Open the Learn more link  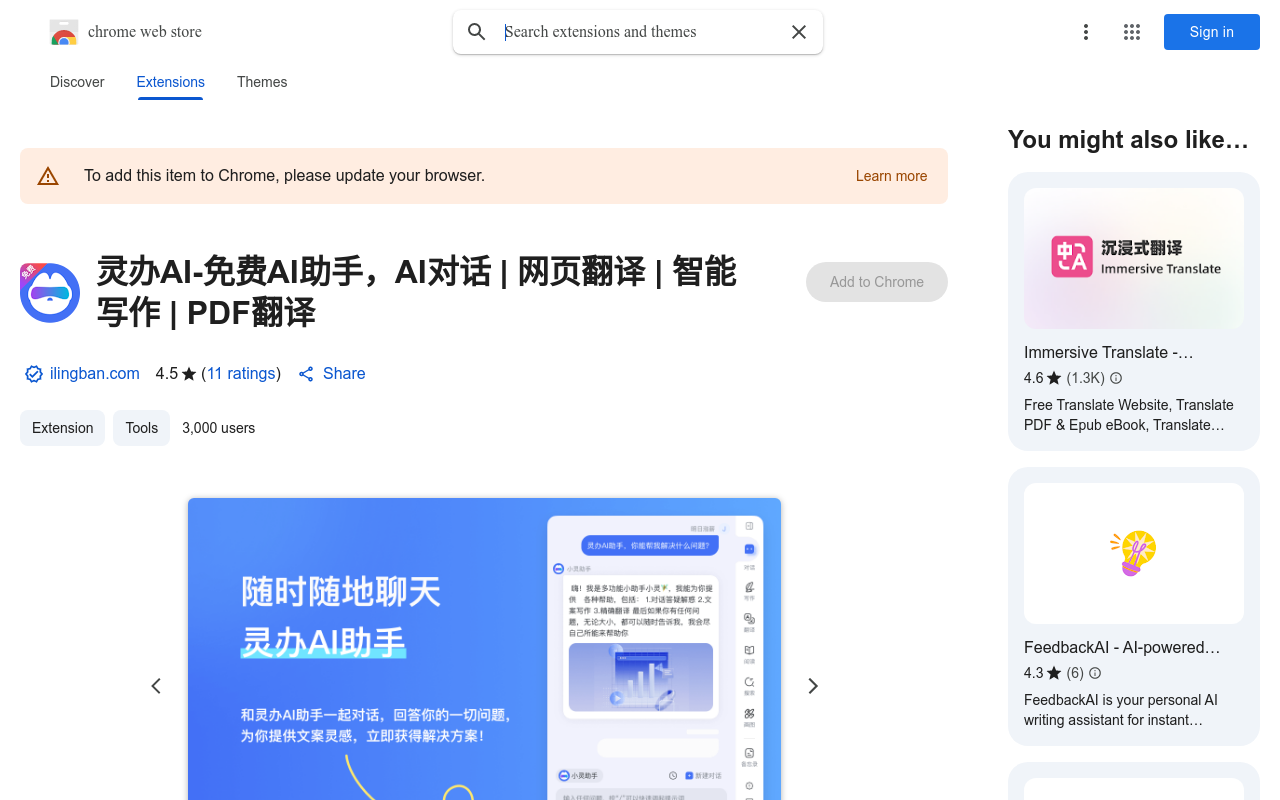[891, 176]
